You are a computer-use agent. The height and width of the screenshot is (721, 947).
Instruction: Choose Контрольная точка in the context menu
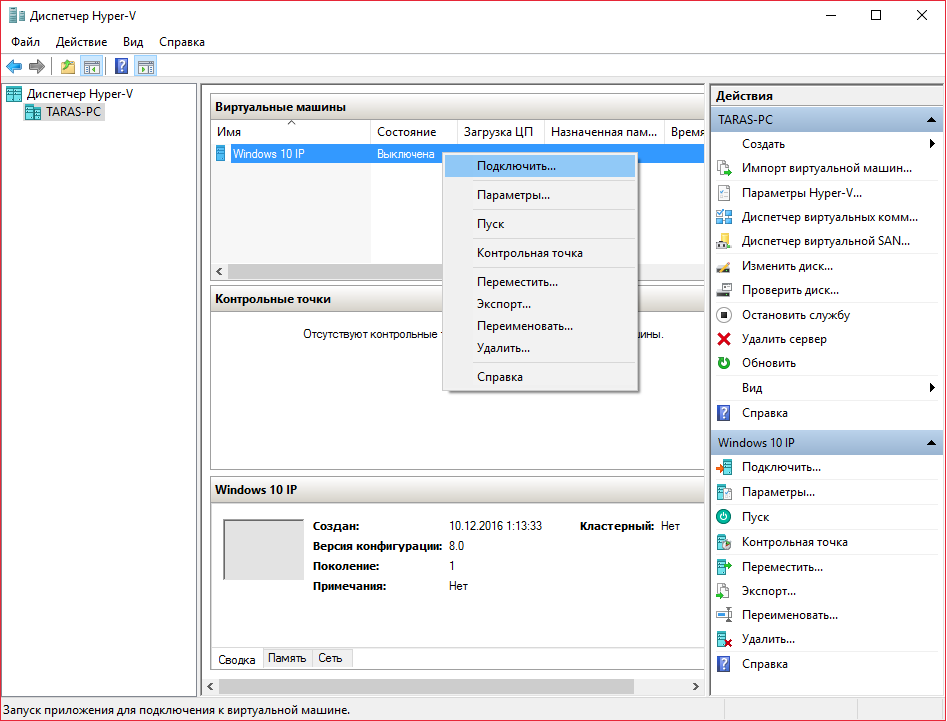coord(540,253)
